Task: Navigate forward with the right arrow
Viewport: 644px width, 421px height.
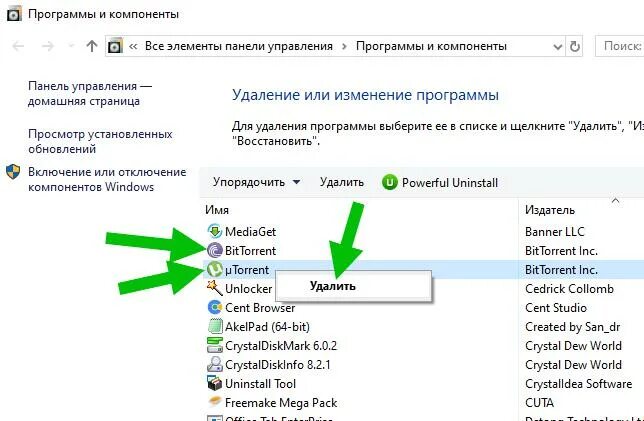Action: point(48,46)
